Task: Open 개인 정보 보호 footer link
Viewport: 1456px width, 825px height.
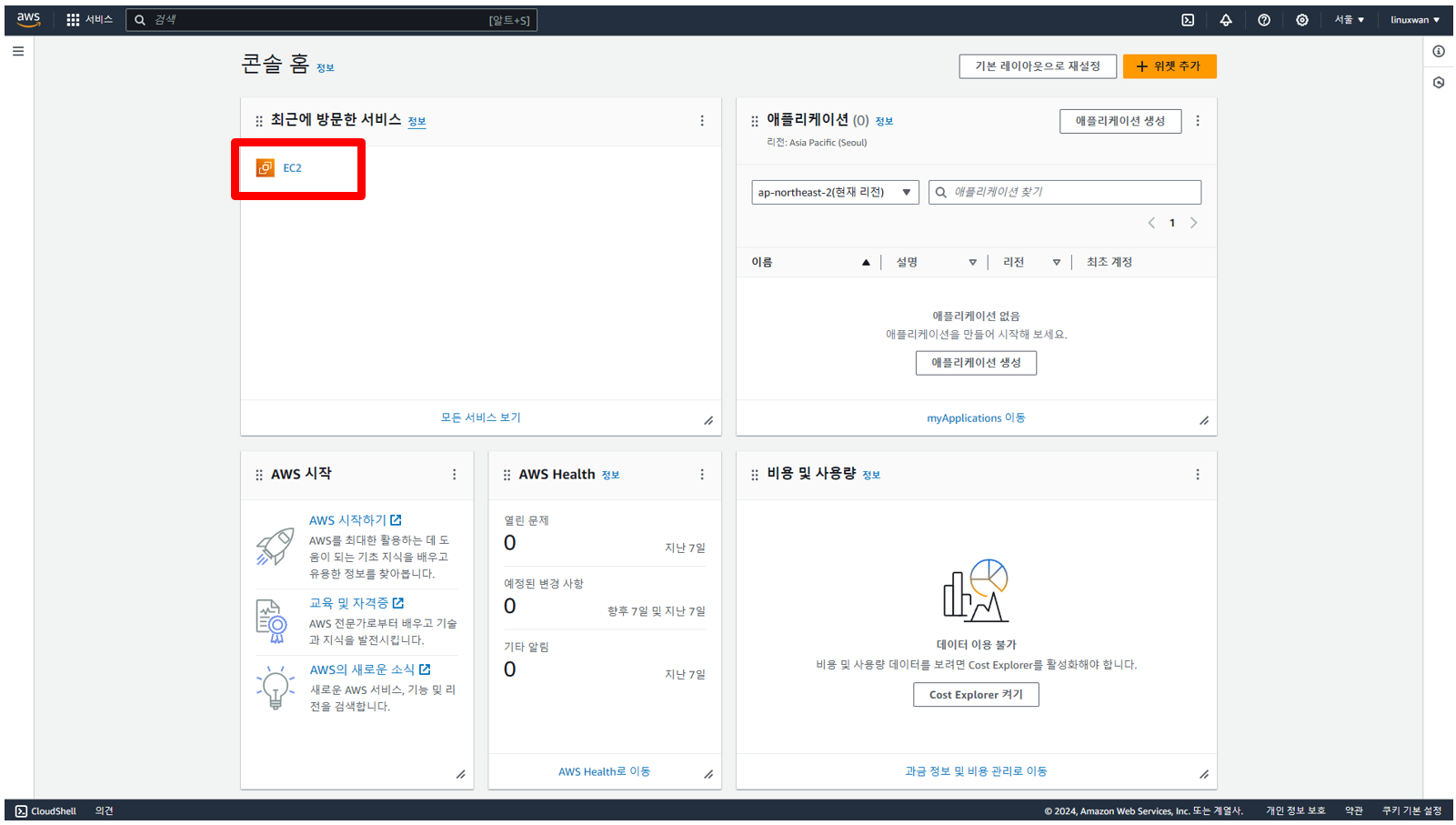Action: [1296, 811]
